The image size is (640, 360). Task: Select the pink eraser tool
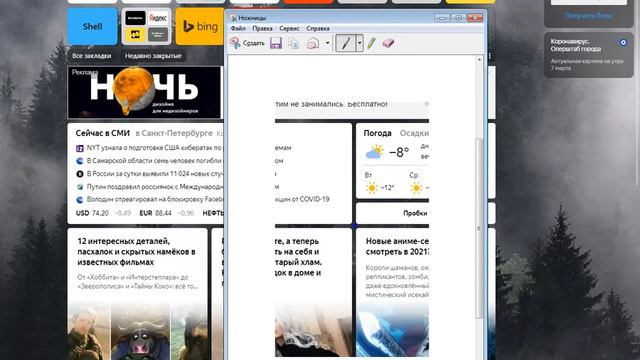(x=388, y=43)
